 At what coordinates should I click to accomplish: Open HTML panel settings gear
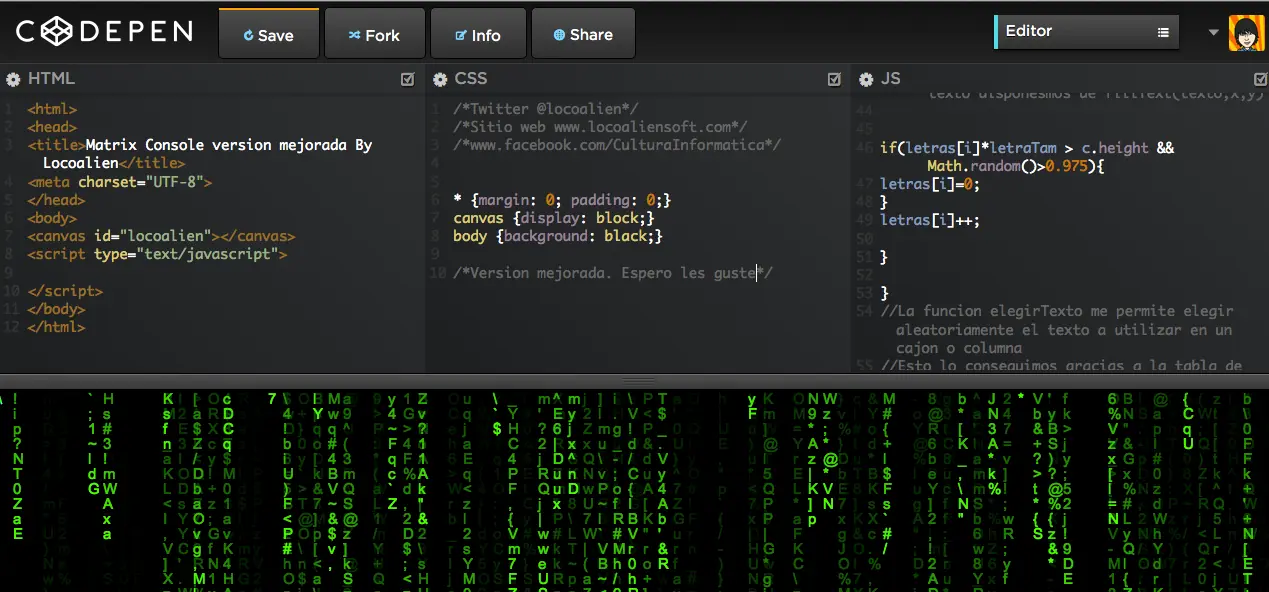13,79
